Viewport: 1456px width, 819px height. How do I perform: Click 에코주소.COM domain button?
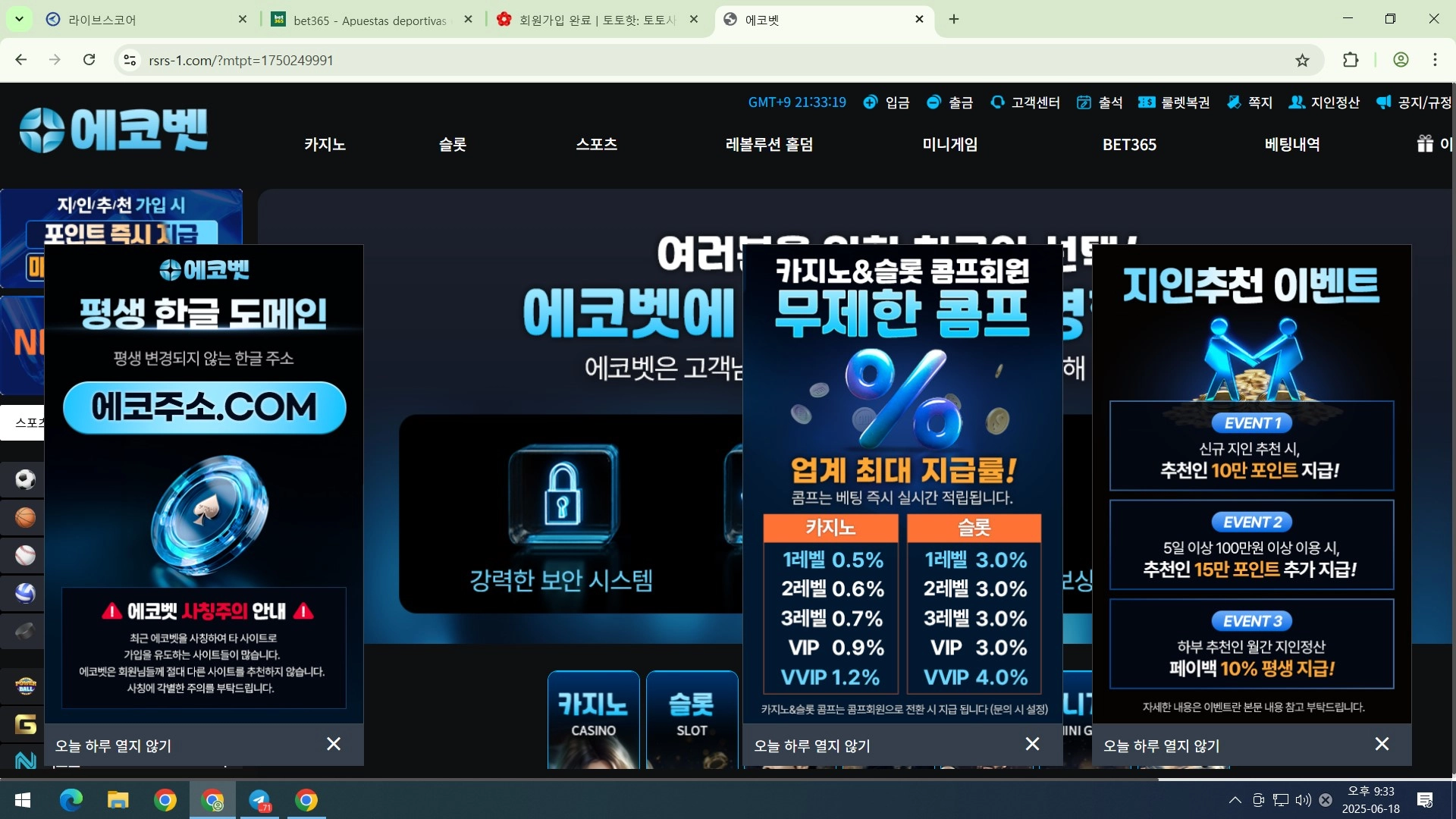[205, 408]
